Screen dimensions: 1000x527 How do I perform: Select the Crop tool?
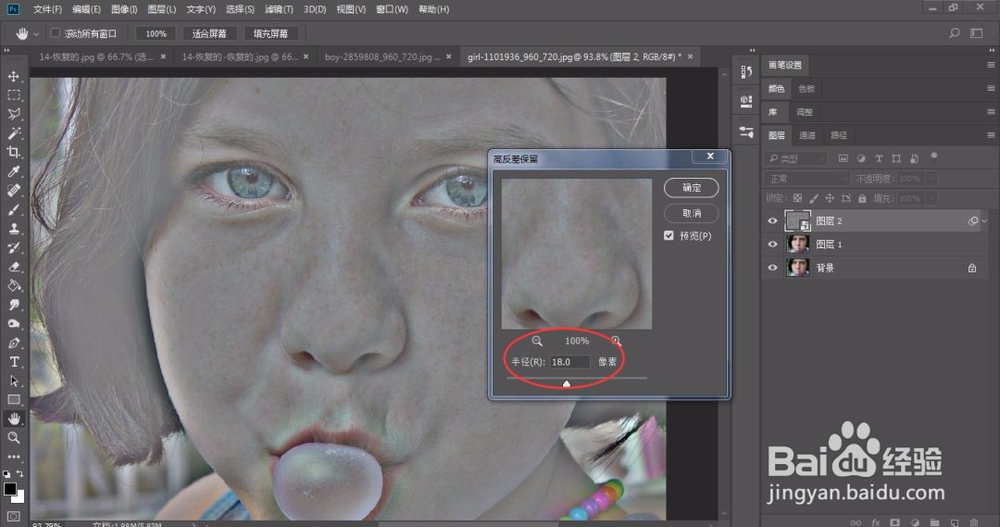13,152
